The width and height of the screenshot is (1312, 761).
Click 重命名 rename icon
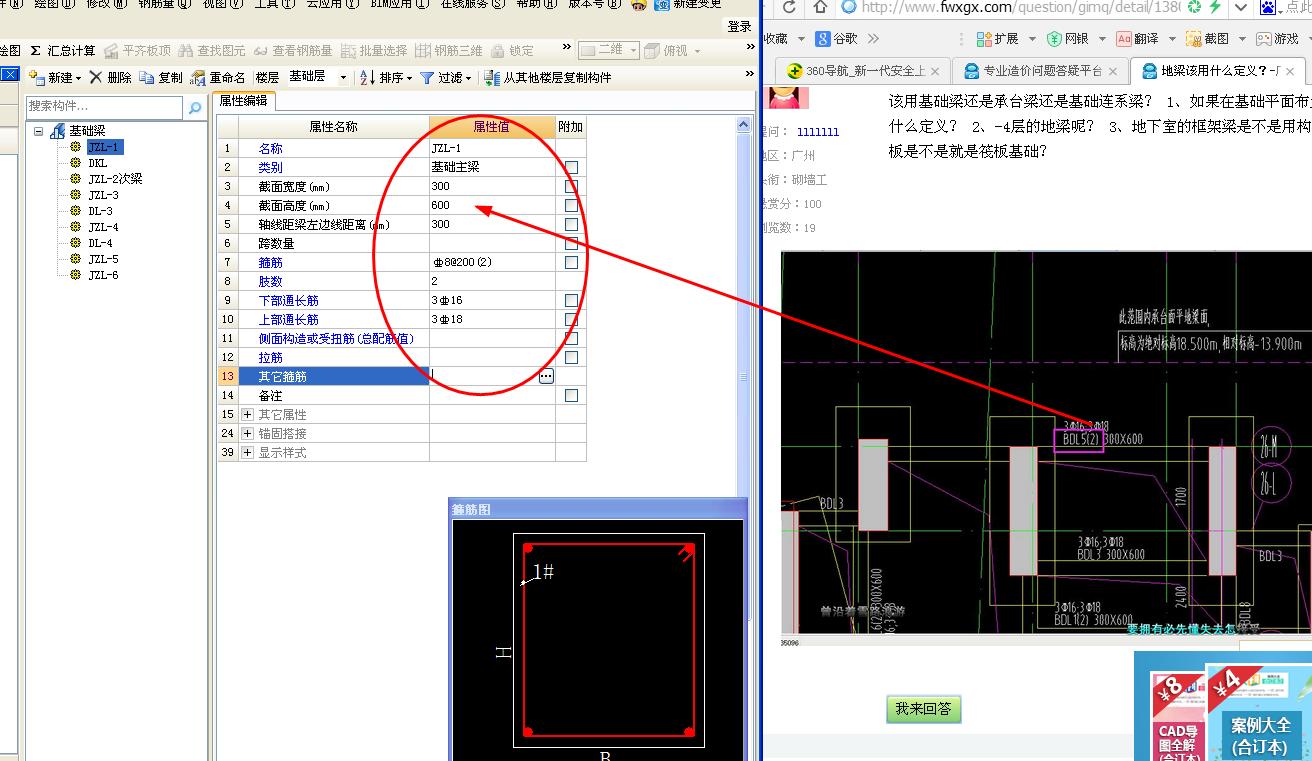[x=198, y=77]
